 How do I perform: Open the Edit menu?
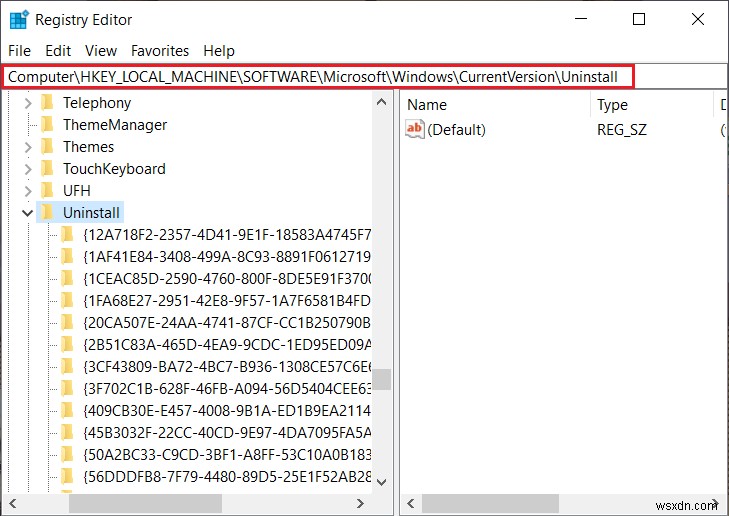pos(58,51)
